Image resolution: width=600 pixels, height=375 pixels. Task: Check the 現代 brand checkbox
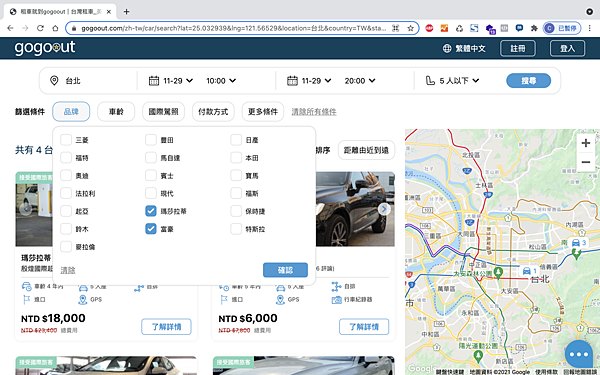[151, 193]
